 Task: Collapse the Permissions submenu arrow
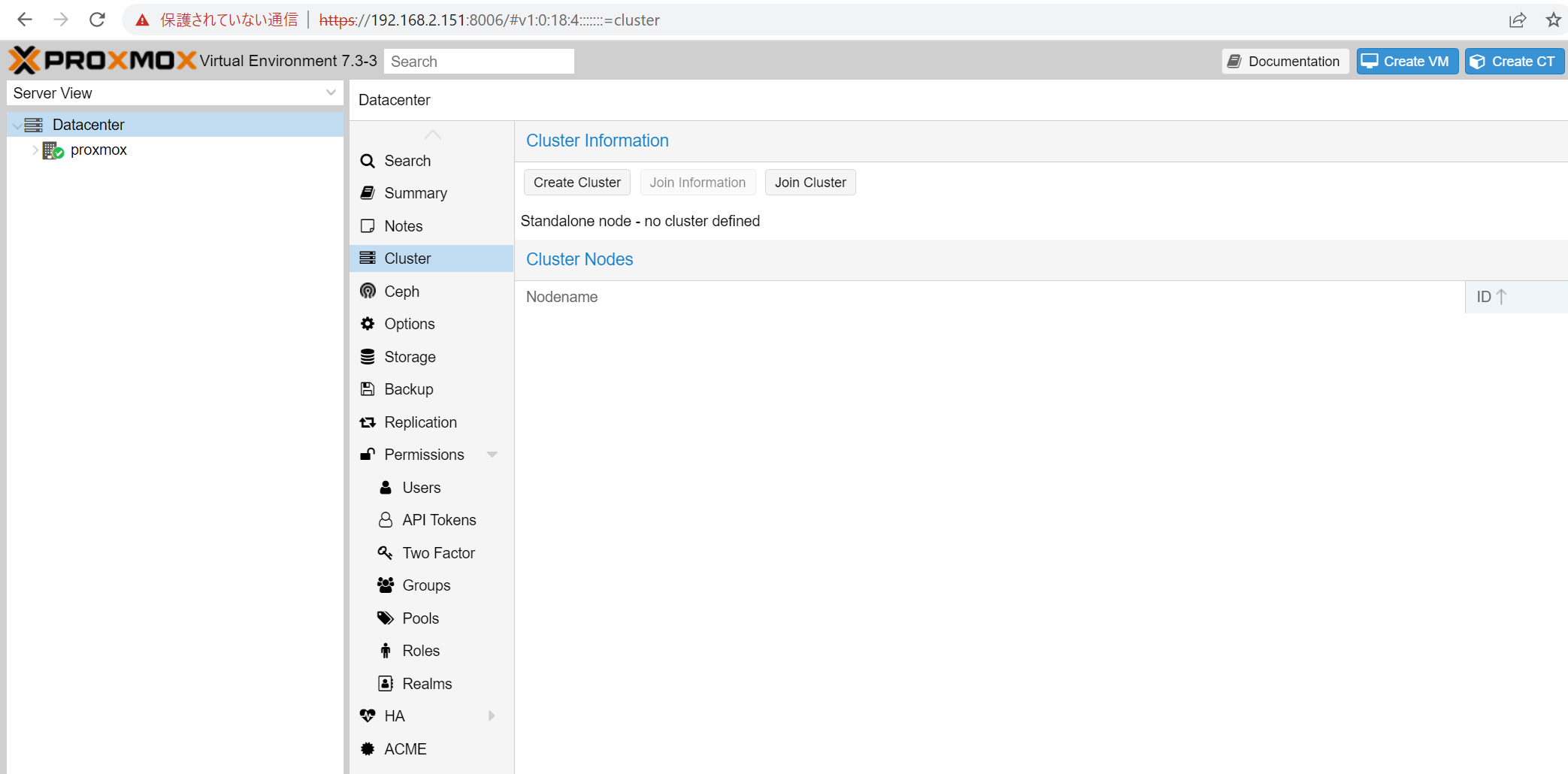492,455
